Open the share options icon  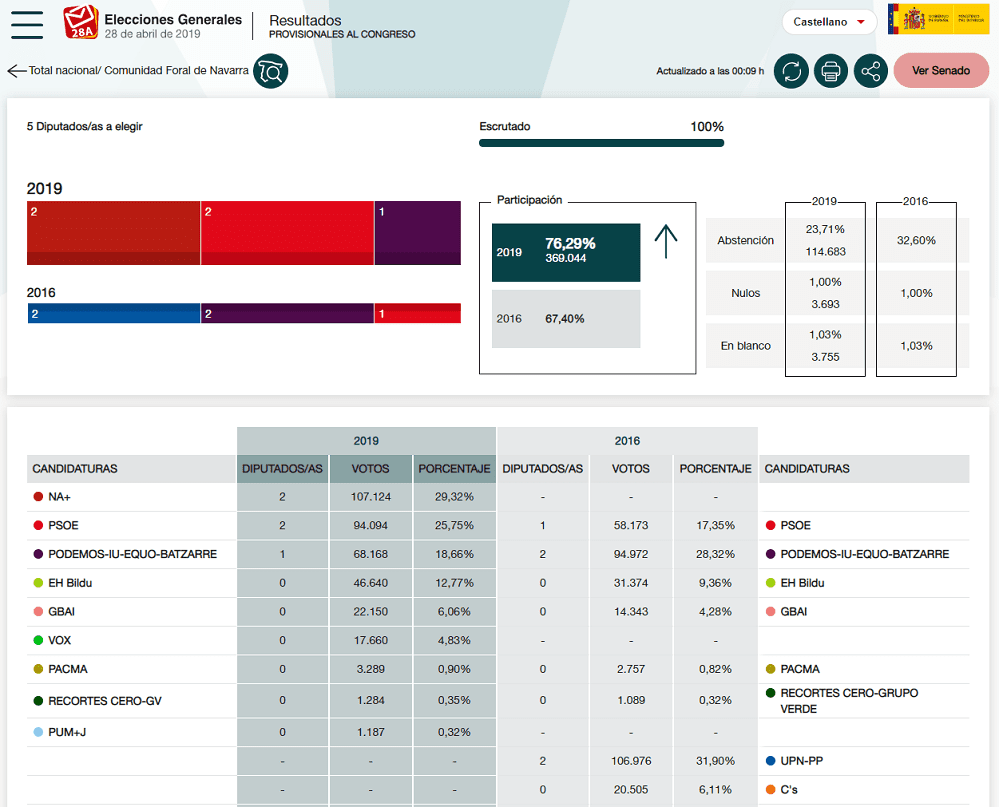click(x=871, y=71)
